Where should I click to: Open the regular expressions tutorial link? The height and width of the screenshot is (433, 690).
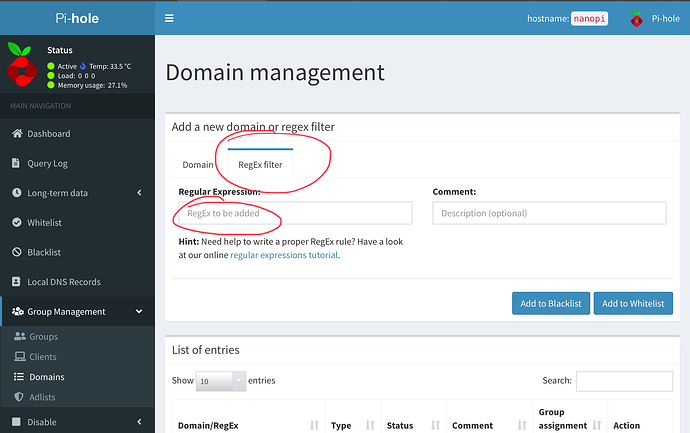(284, 255)
